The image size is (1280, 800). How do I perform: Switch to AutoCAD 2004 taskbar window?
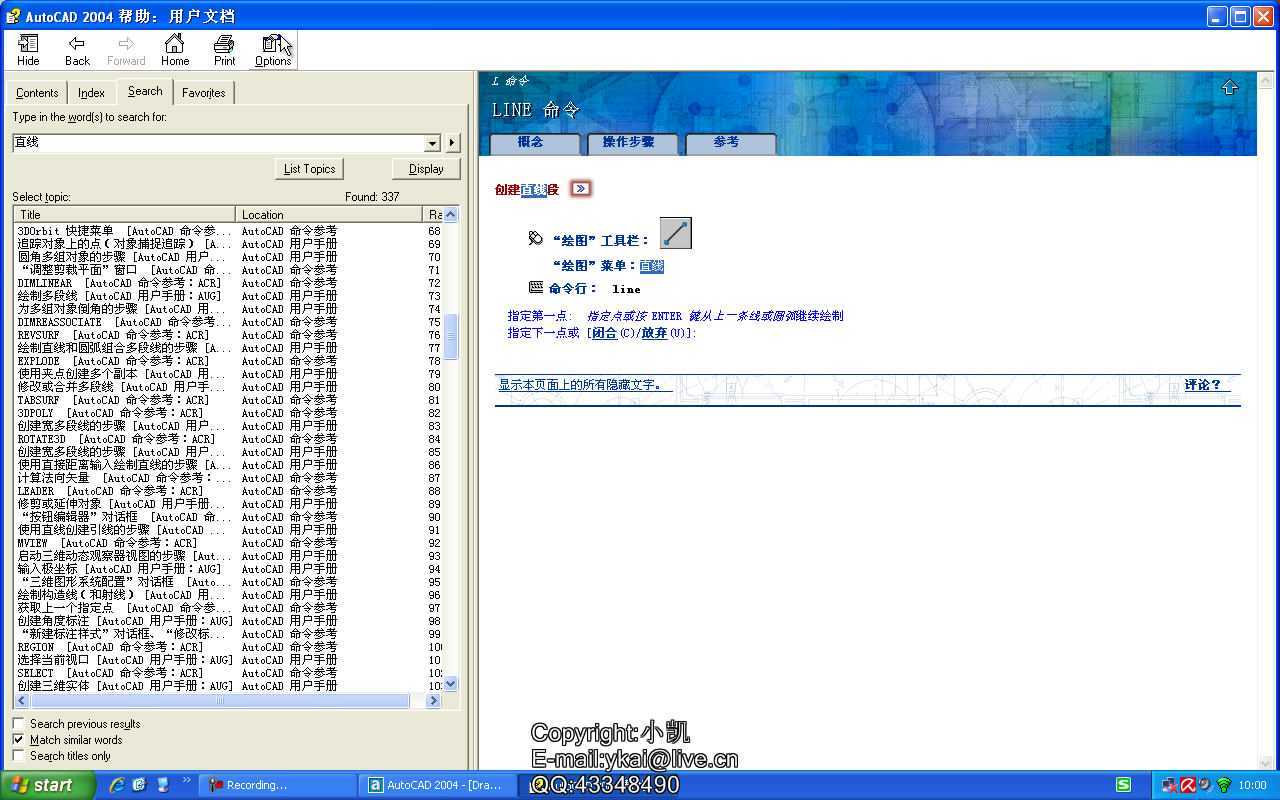click(x=438, y=785)
